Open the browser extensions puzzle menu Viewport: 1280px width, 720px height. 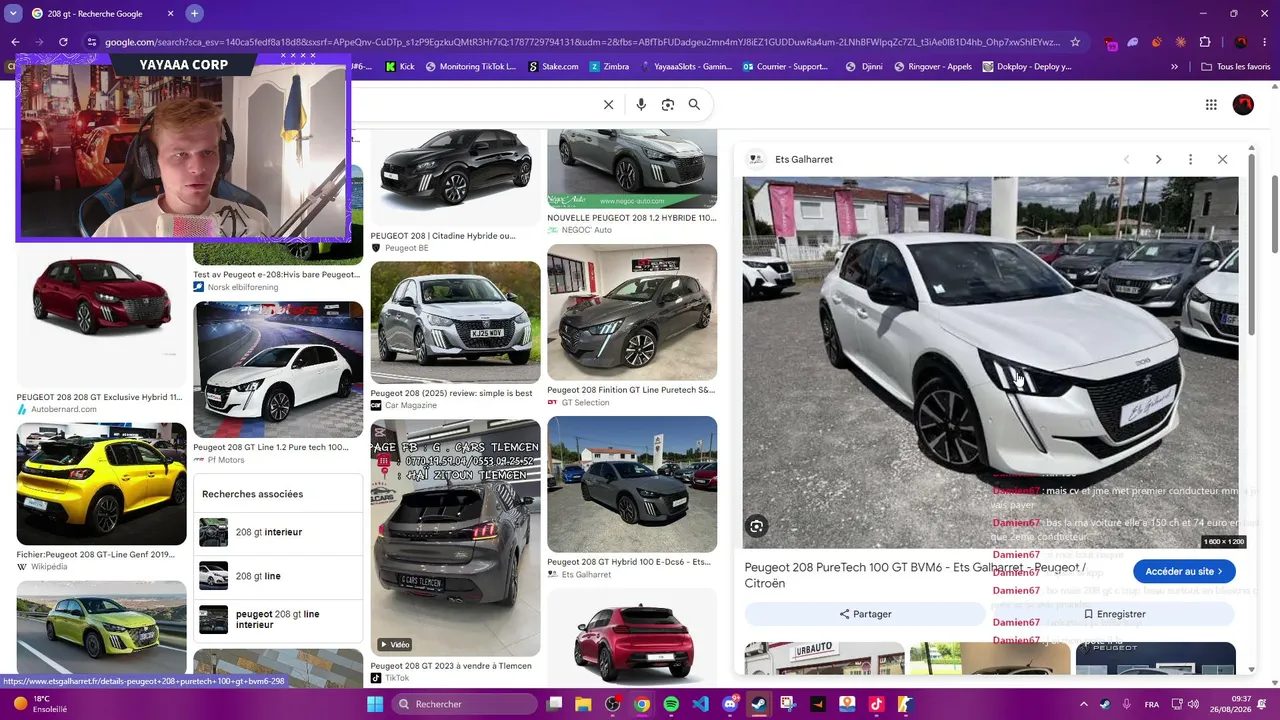[x=1204, y=42]
